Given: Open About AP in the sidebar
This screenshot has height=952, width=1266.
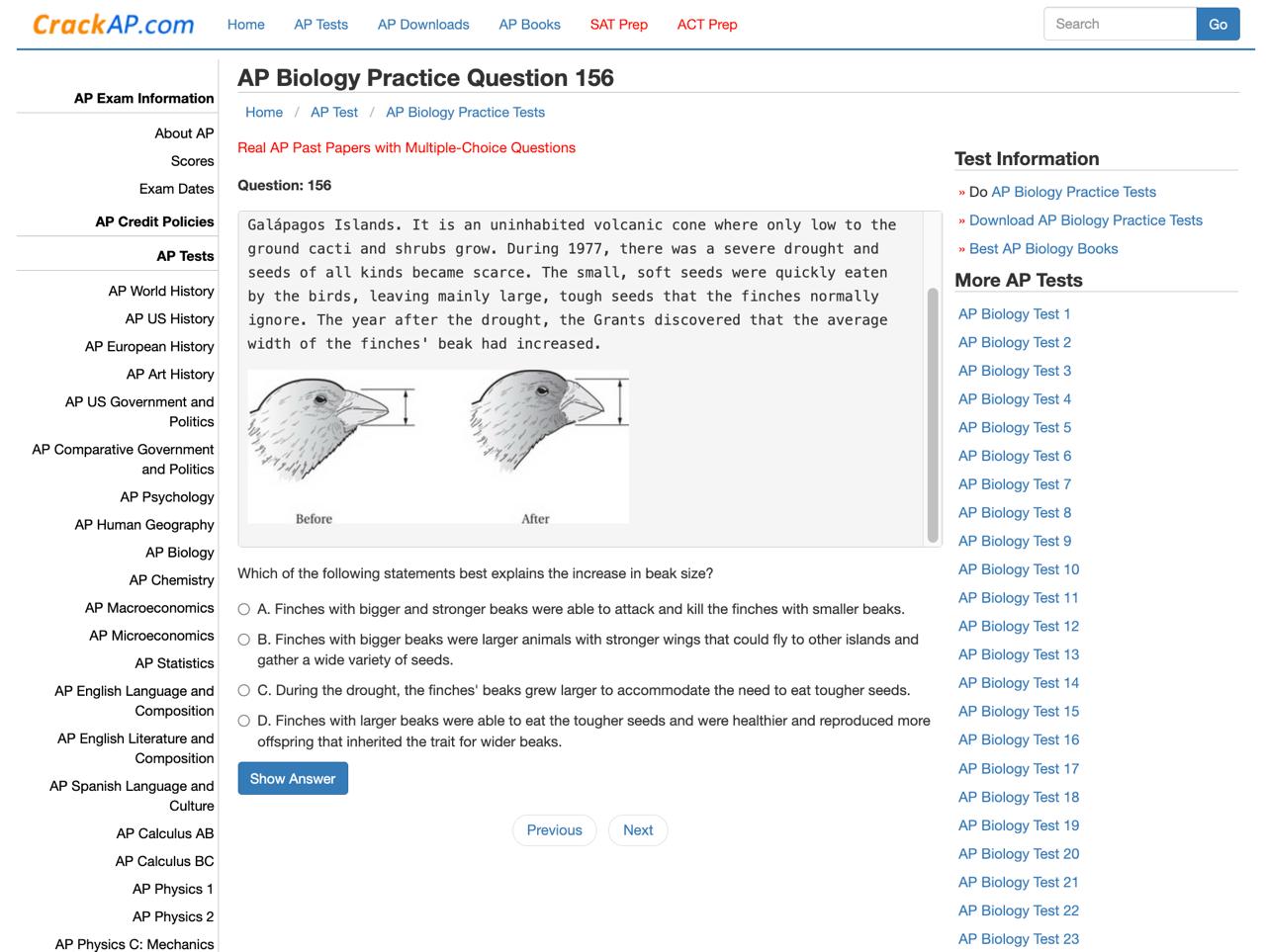Looking at the screenshot, I should (x=184, y=132).
